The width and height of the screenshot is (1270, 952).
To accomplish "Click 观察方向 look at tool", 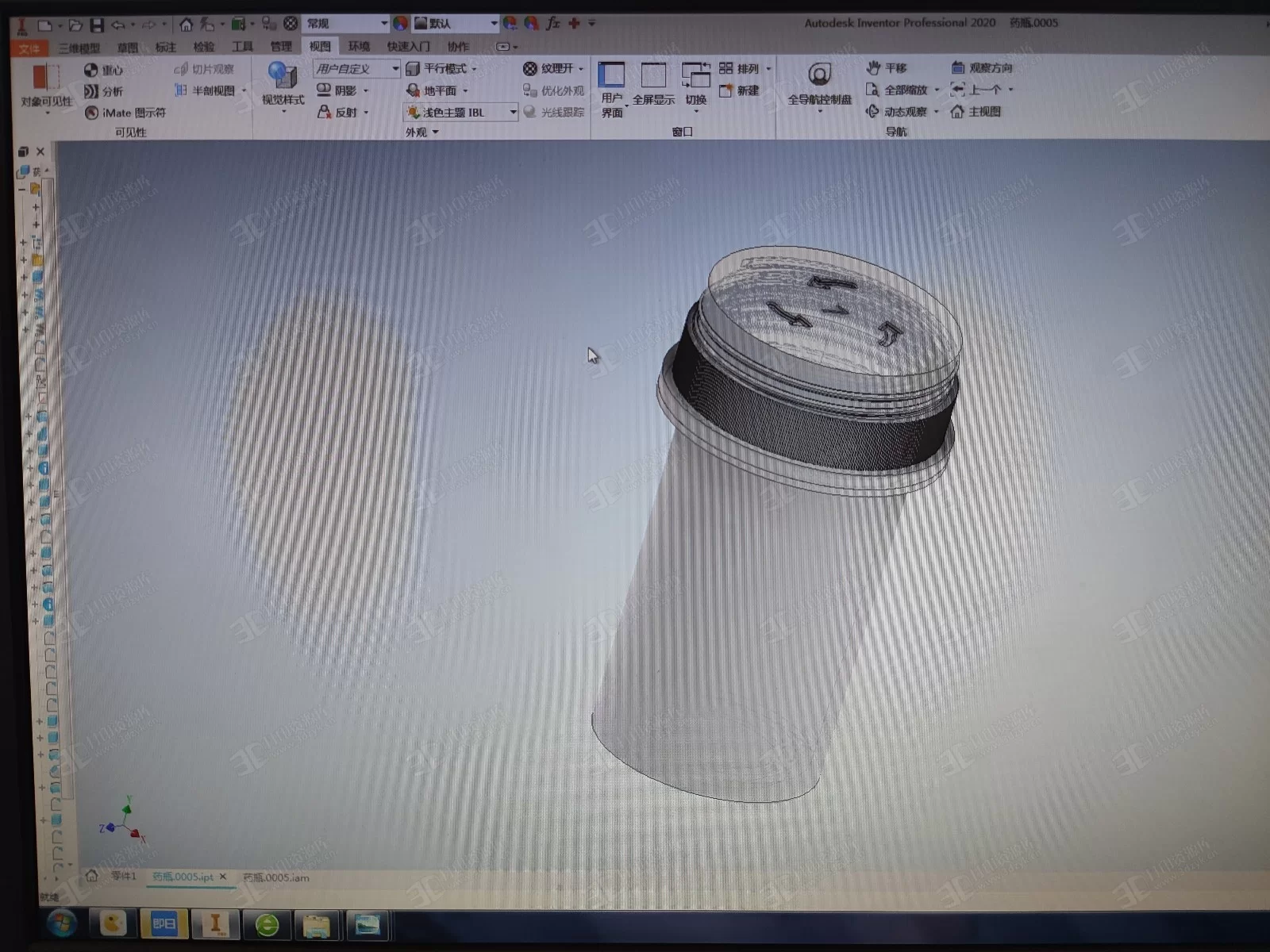I will 982,67.
